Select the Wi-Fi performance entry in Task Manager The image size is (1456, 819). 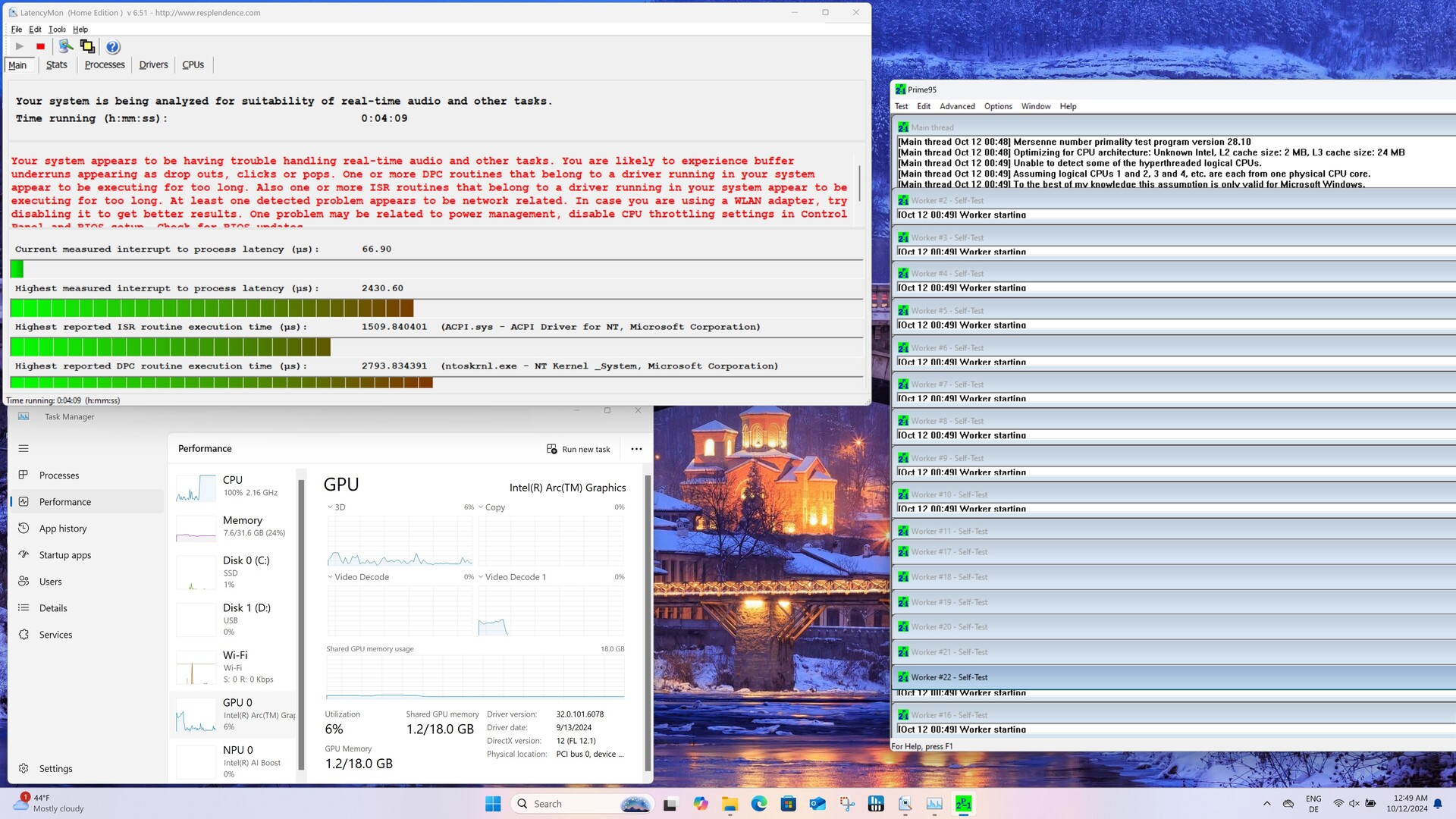(234, 667)
